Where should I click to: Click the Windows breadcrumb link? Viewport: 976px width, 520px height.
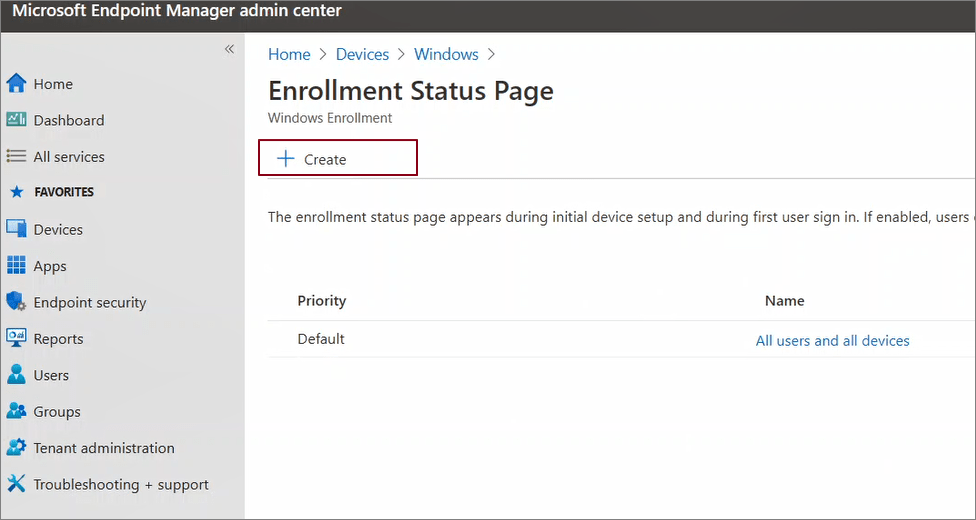tap(446, 54)
